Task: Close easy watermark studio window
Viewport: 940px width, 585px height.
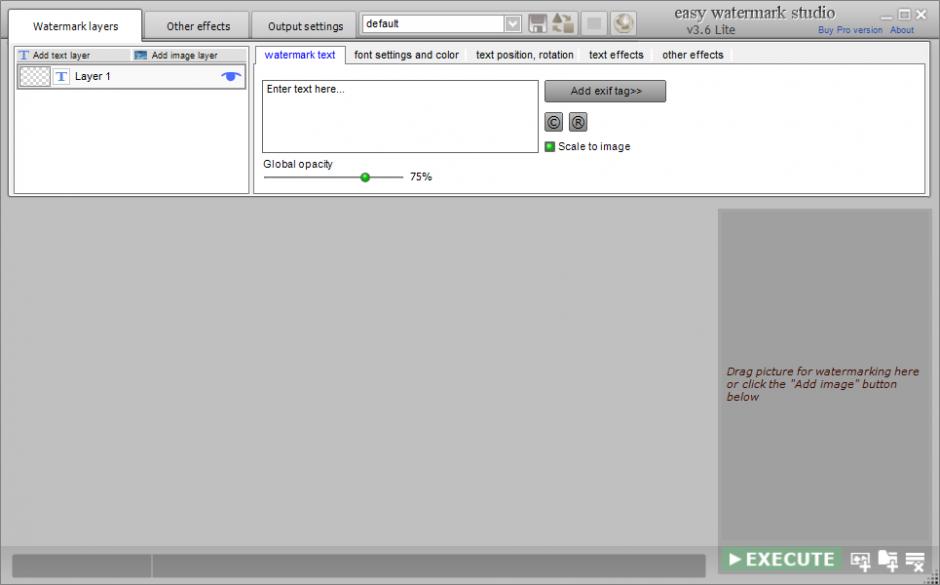Action: coord(921,14)
